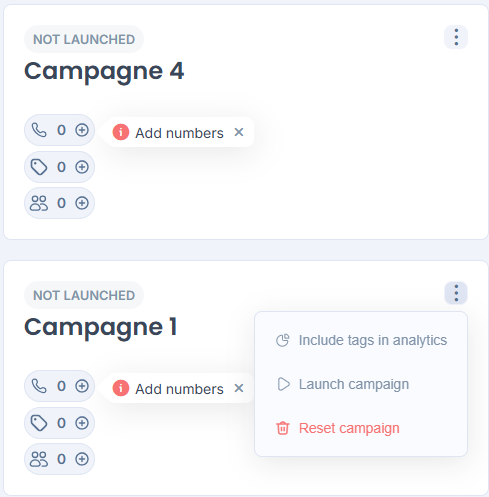This screenshot has width=489, height=497.
Task: Click the users group icon in Campagne 1
Action: pos(39,459)
